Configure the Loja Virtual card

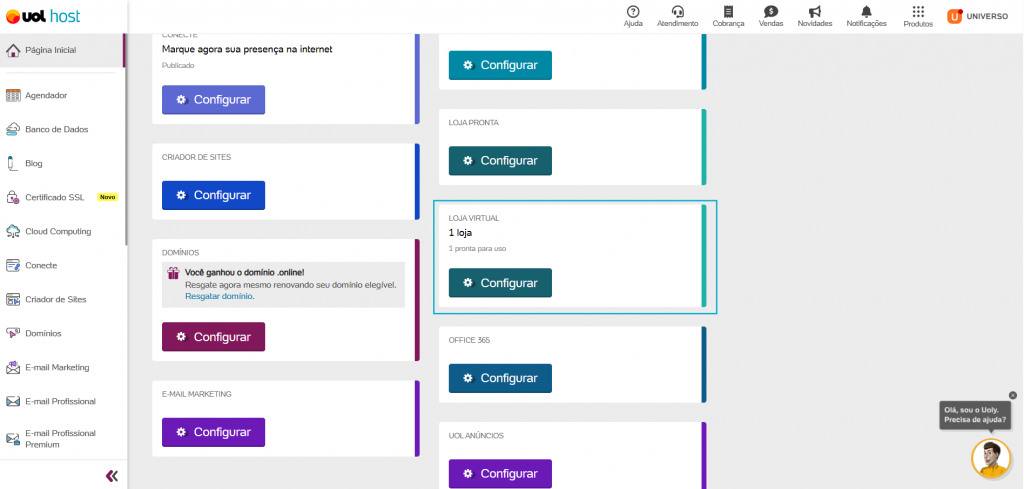pyautogui.click(x=500, y=283)
